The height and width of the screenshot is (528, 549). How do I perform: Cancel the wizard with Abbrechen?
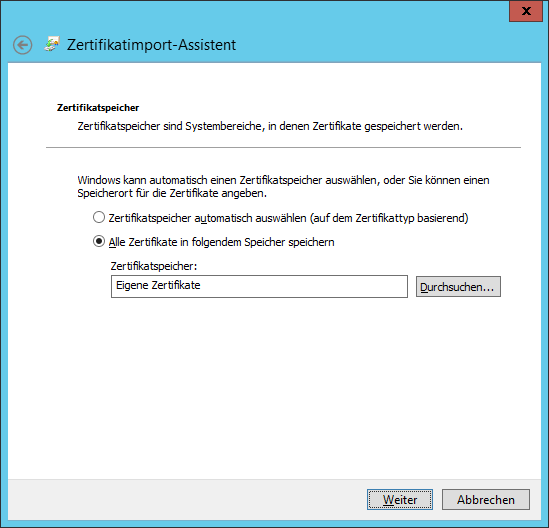click(486, 499)
